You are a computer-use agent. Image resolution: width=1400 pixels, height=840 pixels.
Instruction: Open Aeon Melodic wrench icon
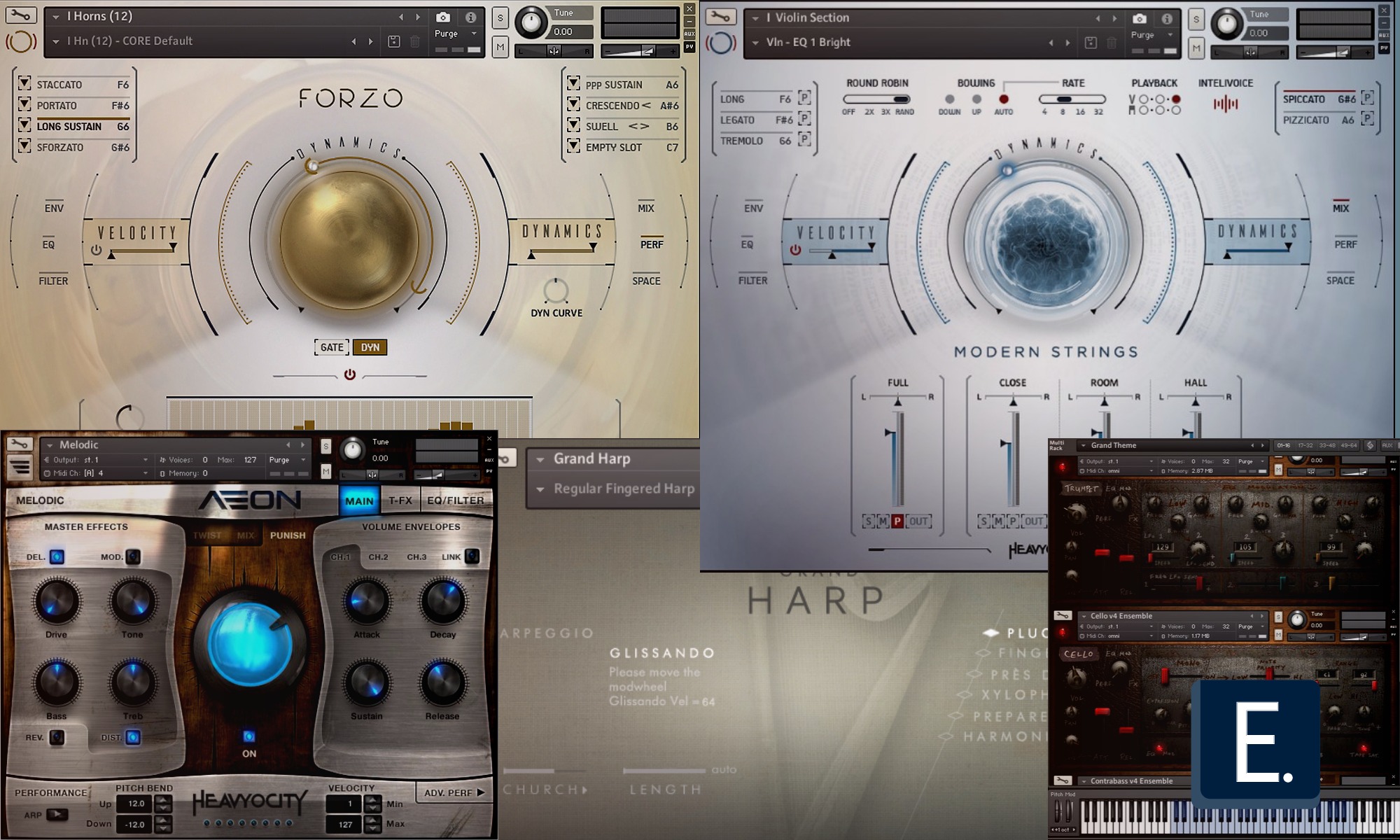coord(19,444)
